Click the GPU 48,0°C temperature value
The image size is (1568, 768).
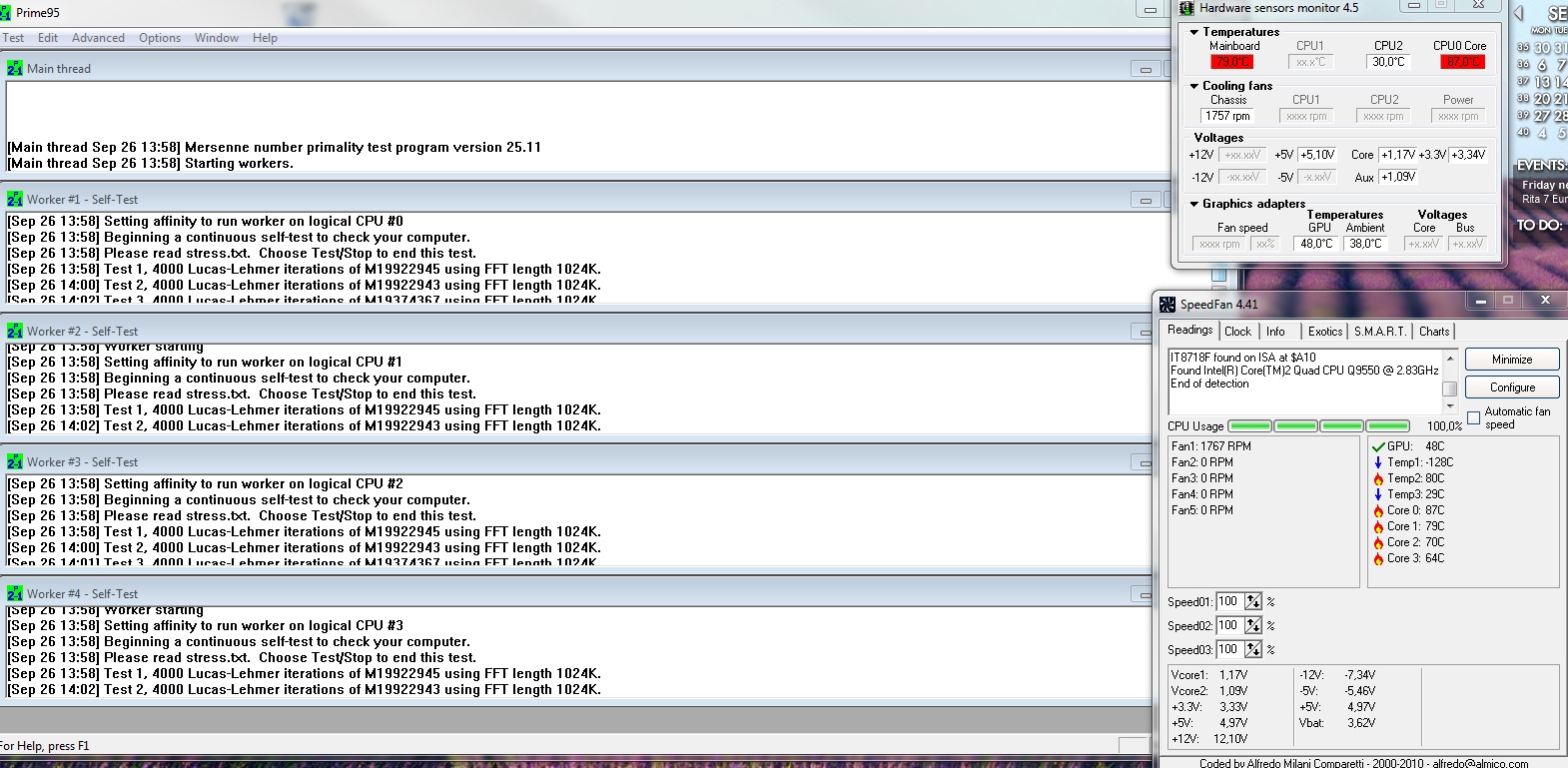[1316, 244]
